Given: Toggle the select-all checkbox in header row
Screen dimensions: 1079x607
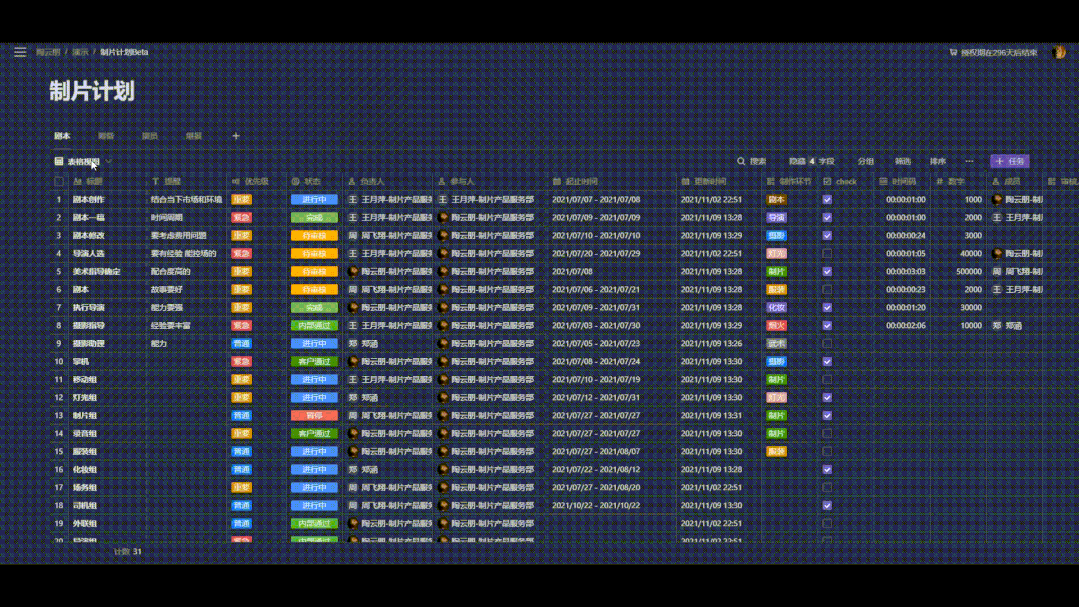Looking at the screenshot, I should [x=59, y=182].
